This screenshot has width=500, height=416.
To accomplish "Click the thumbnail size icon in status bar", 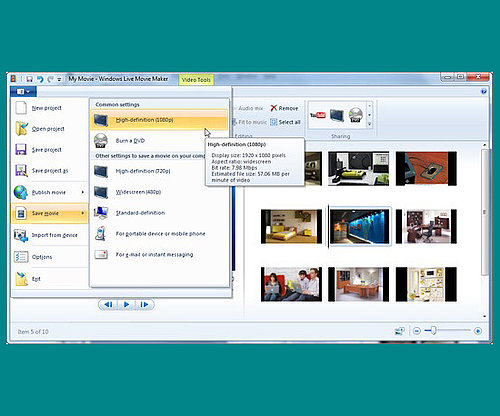I will coord(399,331).
